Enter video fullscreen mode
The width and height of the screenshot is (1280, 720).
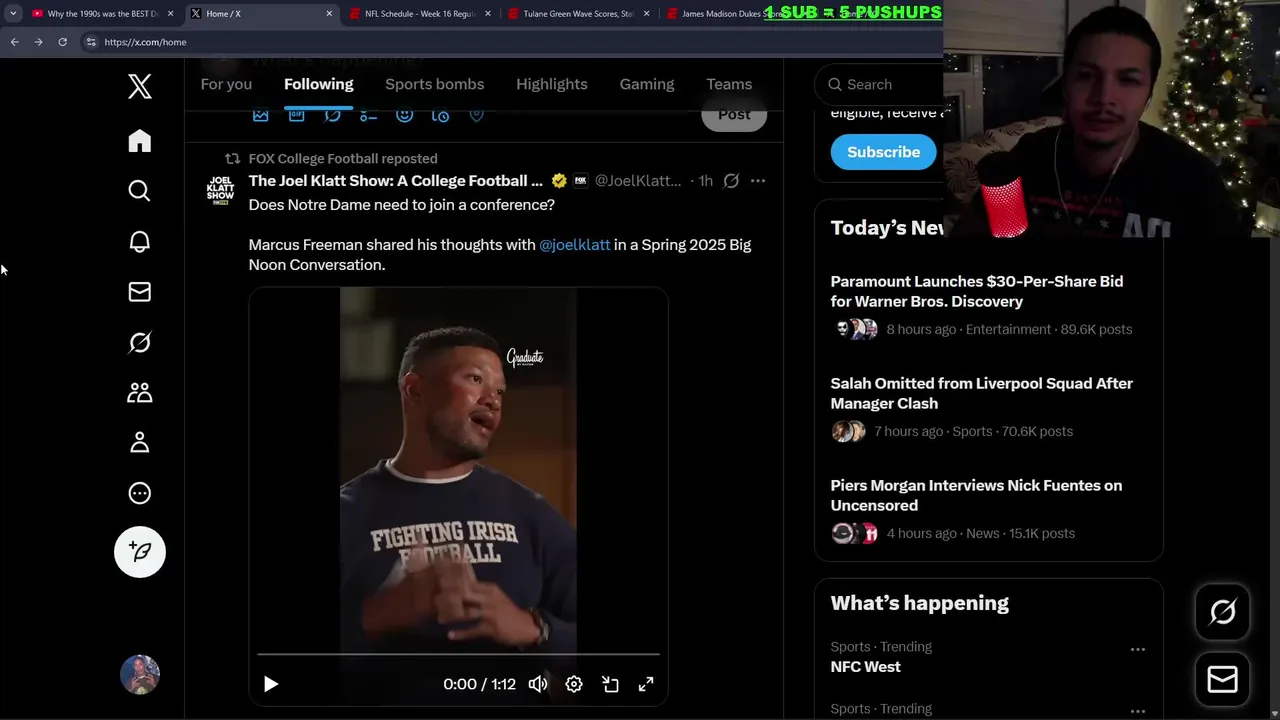click(x=646, y=684)
